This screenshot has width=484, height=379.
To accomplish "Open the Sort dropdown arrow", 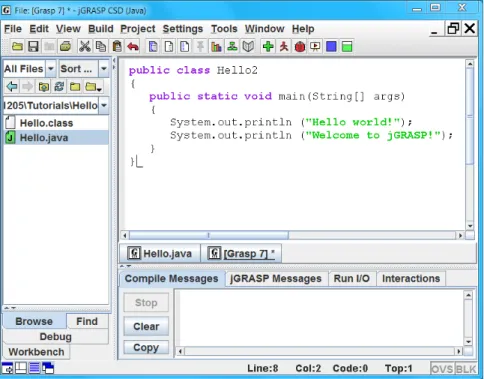I will pyautogui.click(x=104, y=69).
